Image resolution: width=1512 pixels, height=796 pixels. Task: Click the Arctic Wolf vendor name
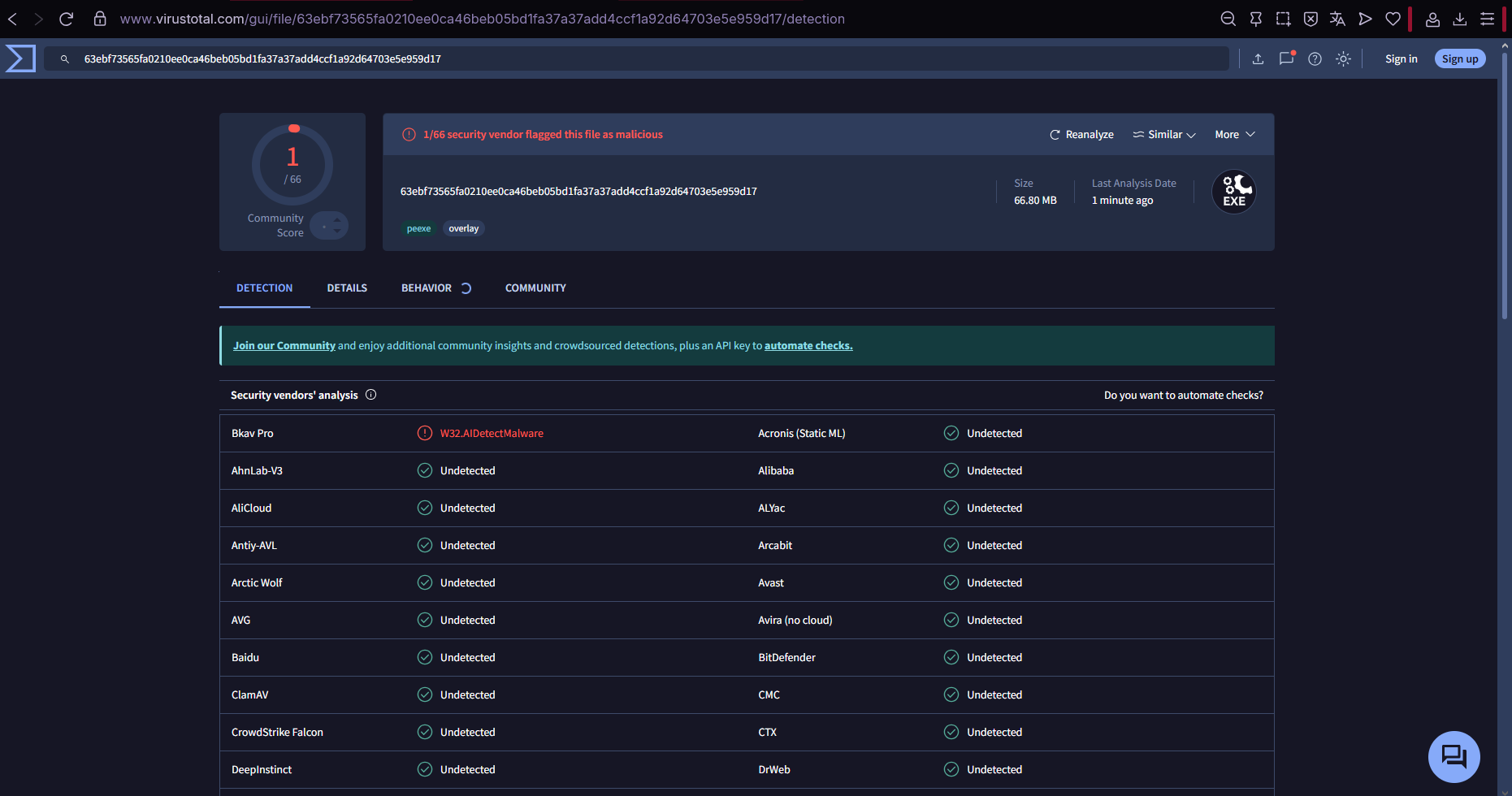[x=257, y=582]
